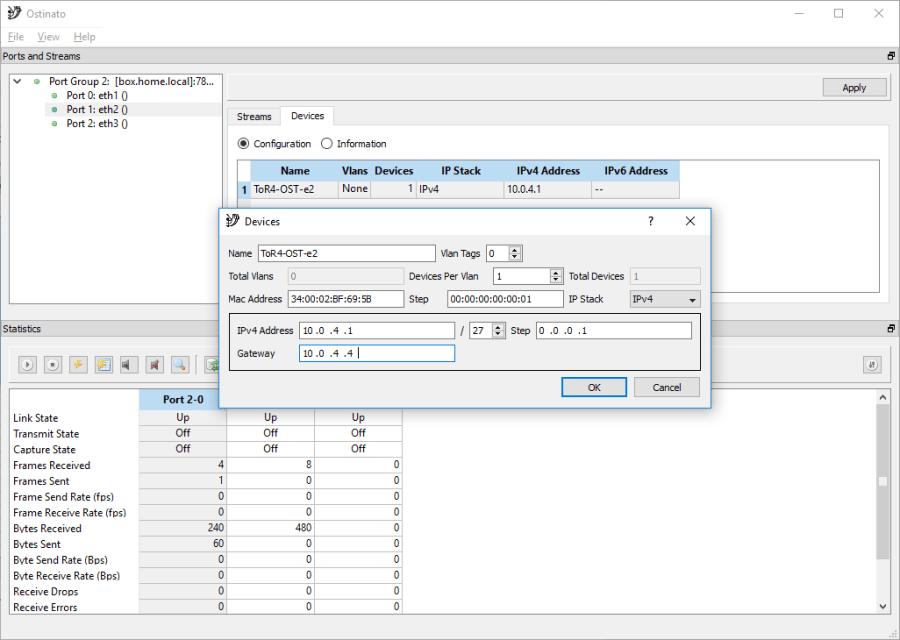Float the Statistics dock panel
900x640 pixels.
pyautogui.click(x=891, y=328)
